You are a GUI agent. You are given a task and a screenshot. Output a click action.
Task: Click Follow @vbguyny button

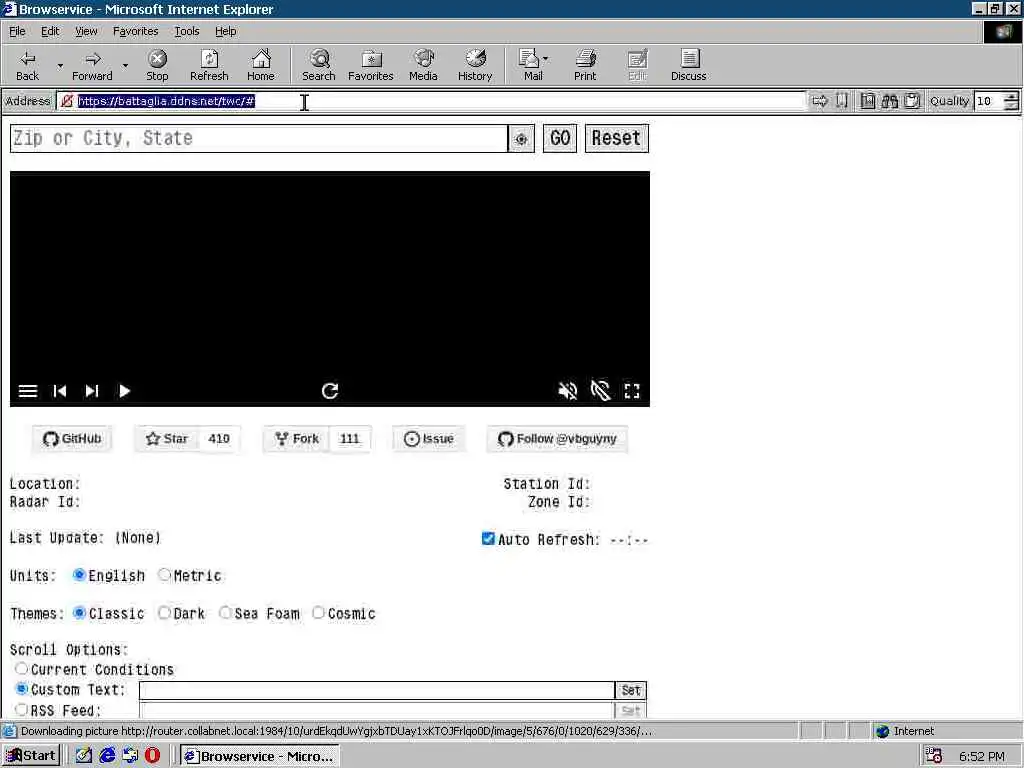click(558, 439)
